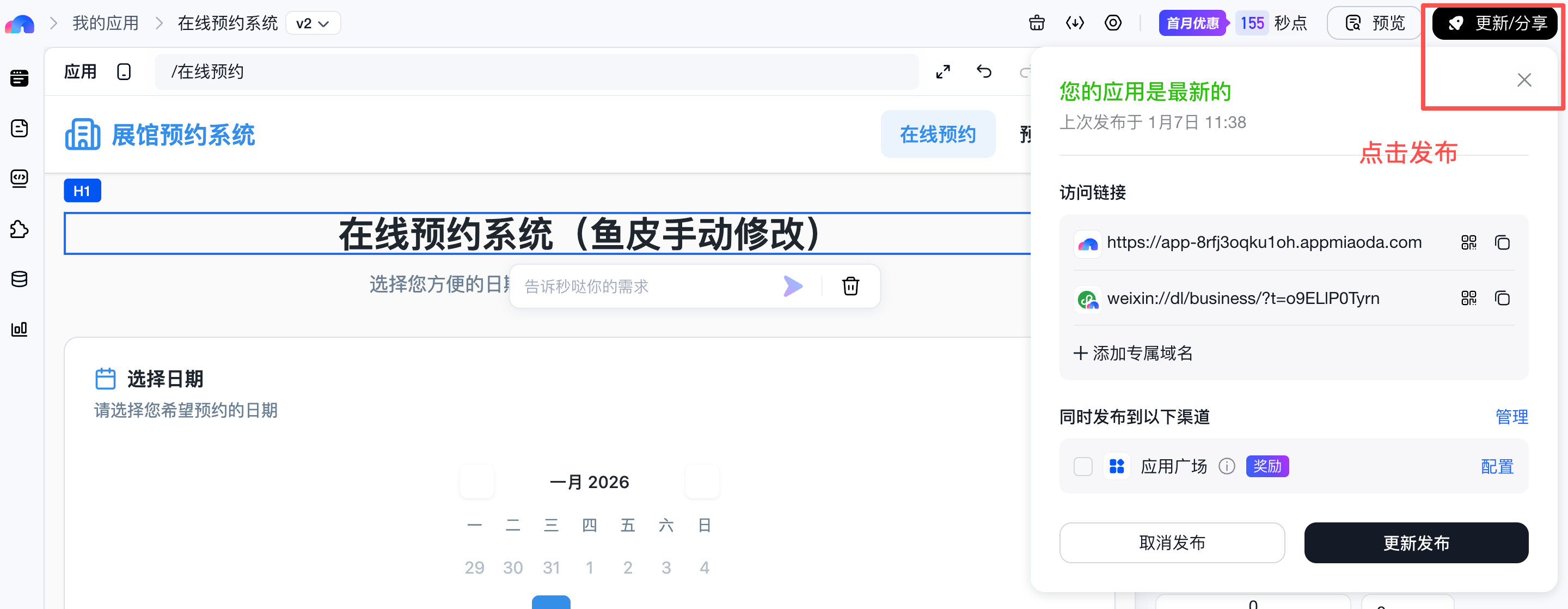Open the v2 version dropdown

[x=313, y=24]
